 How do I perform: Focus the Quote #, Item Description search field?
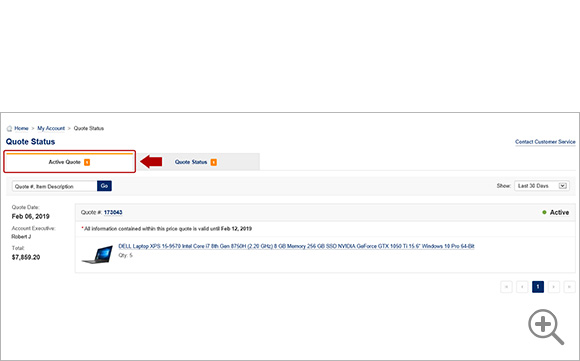tap(55, 186)
